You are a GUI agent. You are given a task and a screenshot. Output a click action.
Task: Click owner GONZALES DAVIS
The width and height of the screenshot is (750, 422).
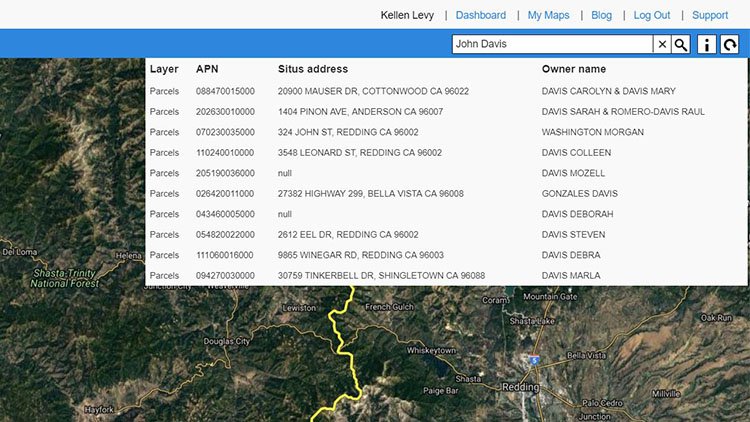point(580,194)
